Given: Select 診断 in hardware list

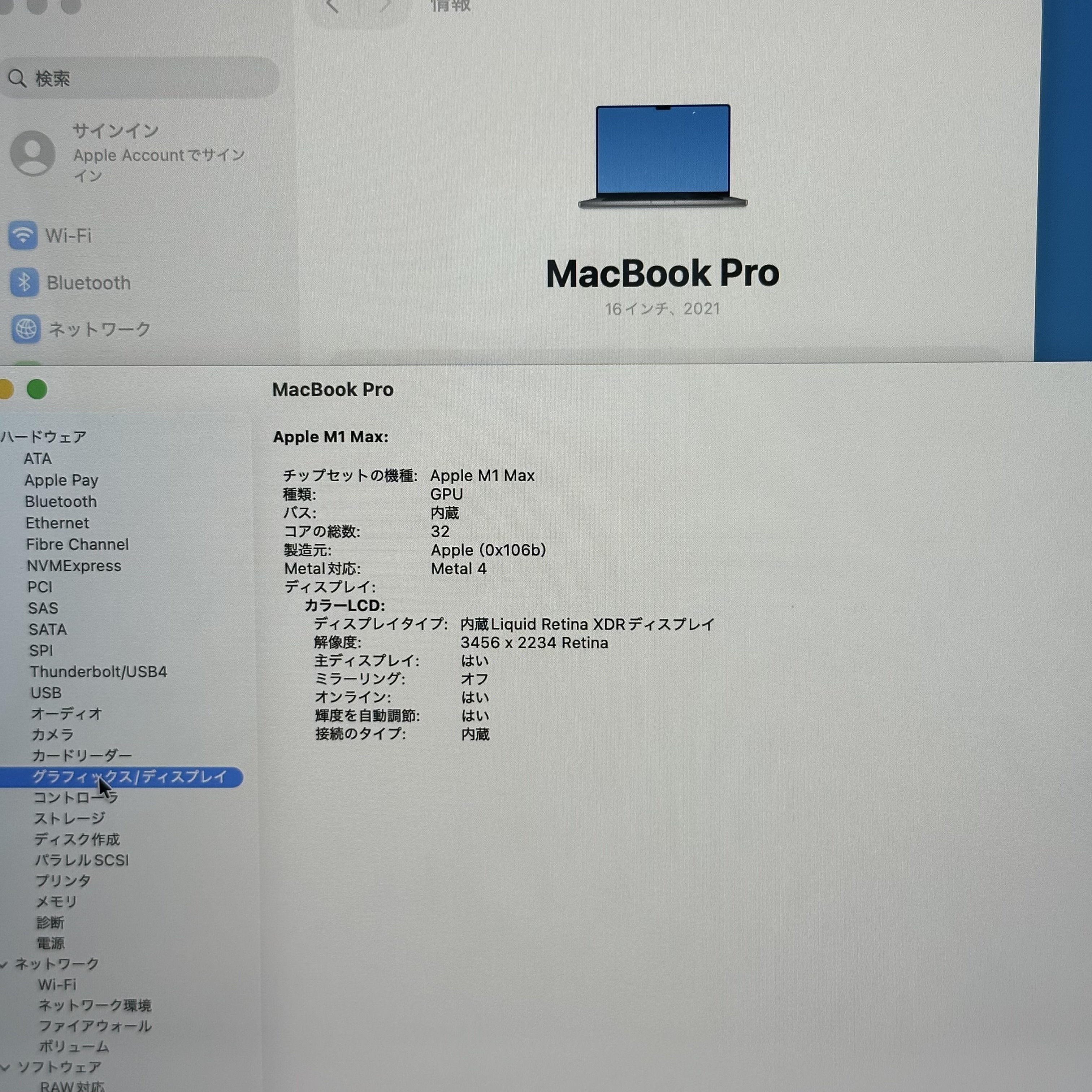Looking at the screenshot, I should (x=50, y=922).
